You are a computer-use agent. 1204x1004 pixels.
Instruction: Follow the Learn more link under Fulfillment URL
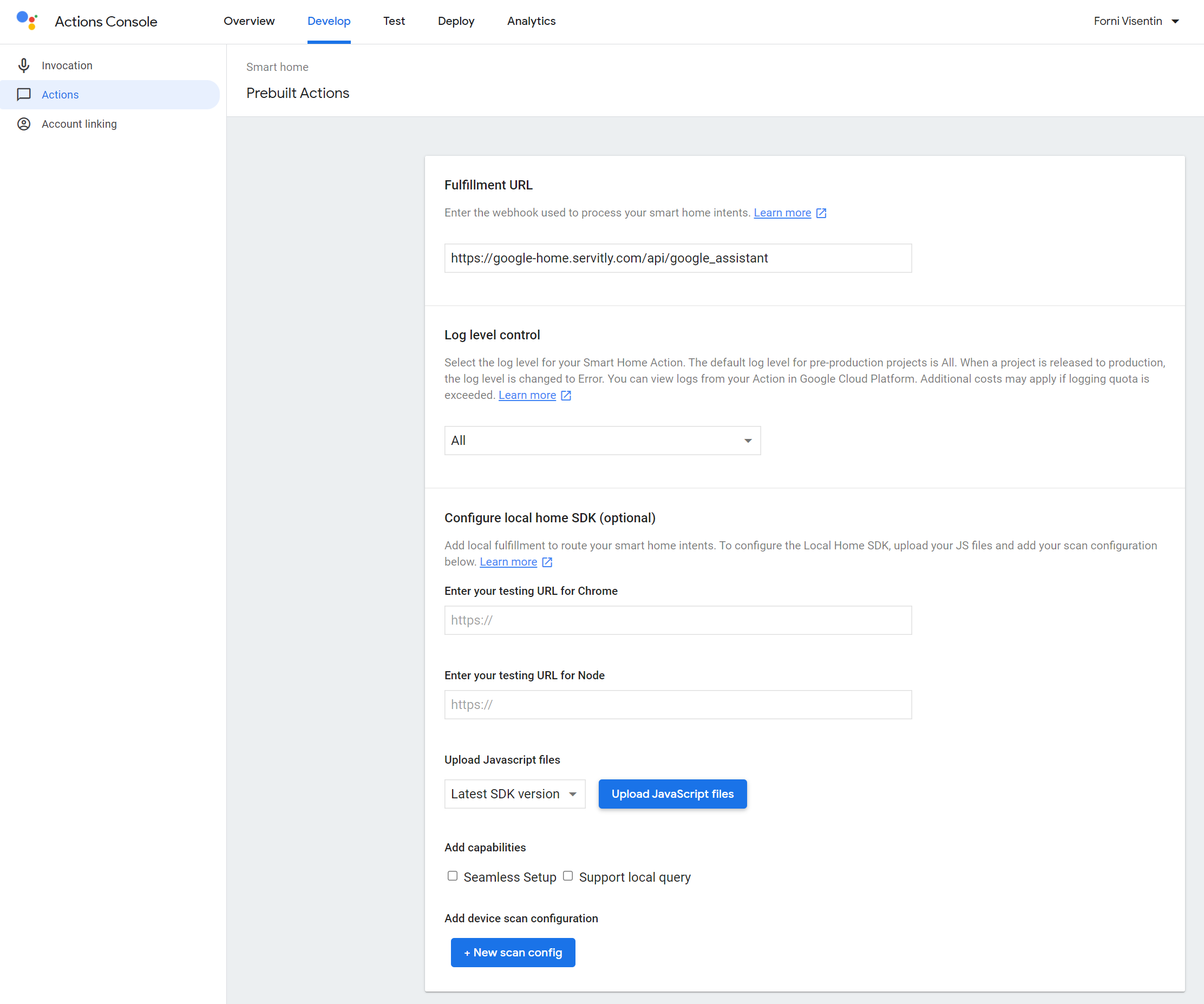pyautogui.click(x=782, y=213)
